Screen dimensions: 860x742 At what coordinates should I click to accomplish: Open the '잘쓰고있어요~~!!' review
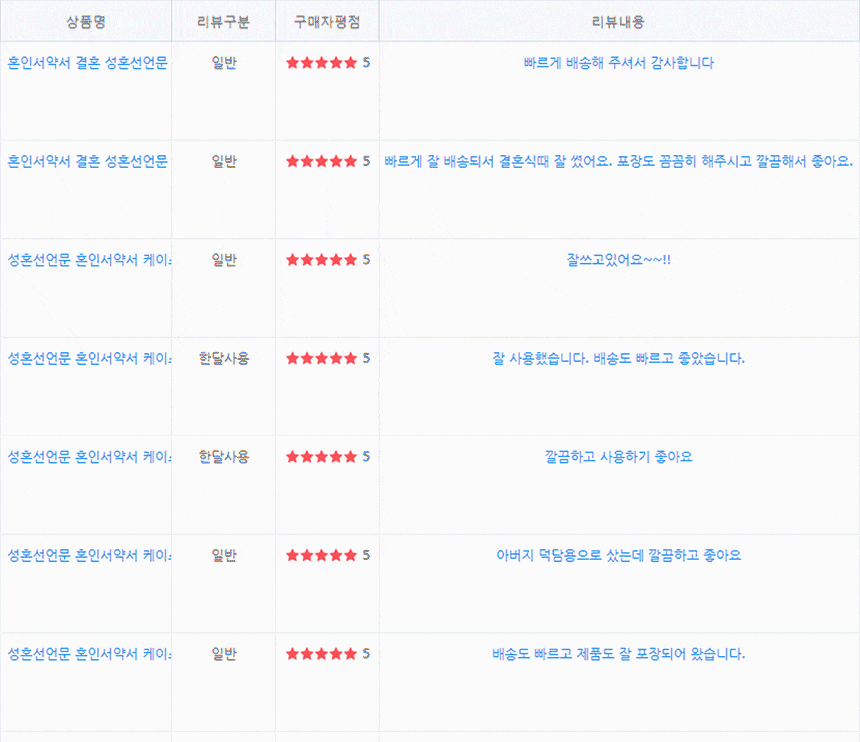pyautogui.click(x=618, y=260)
